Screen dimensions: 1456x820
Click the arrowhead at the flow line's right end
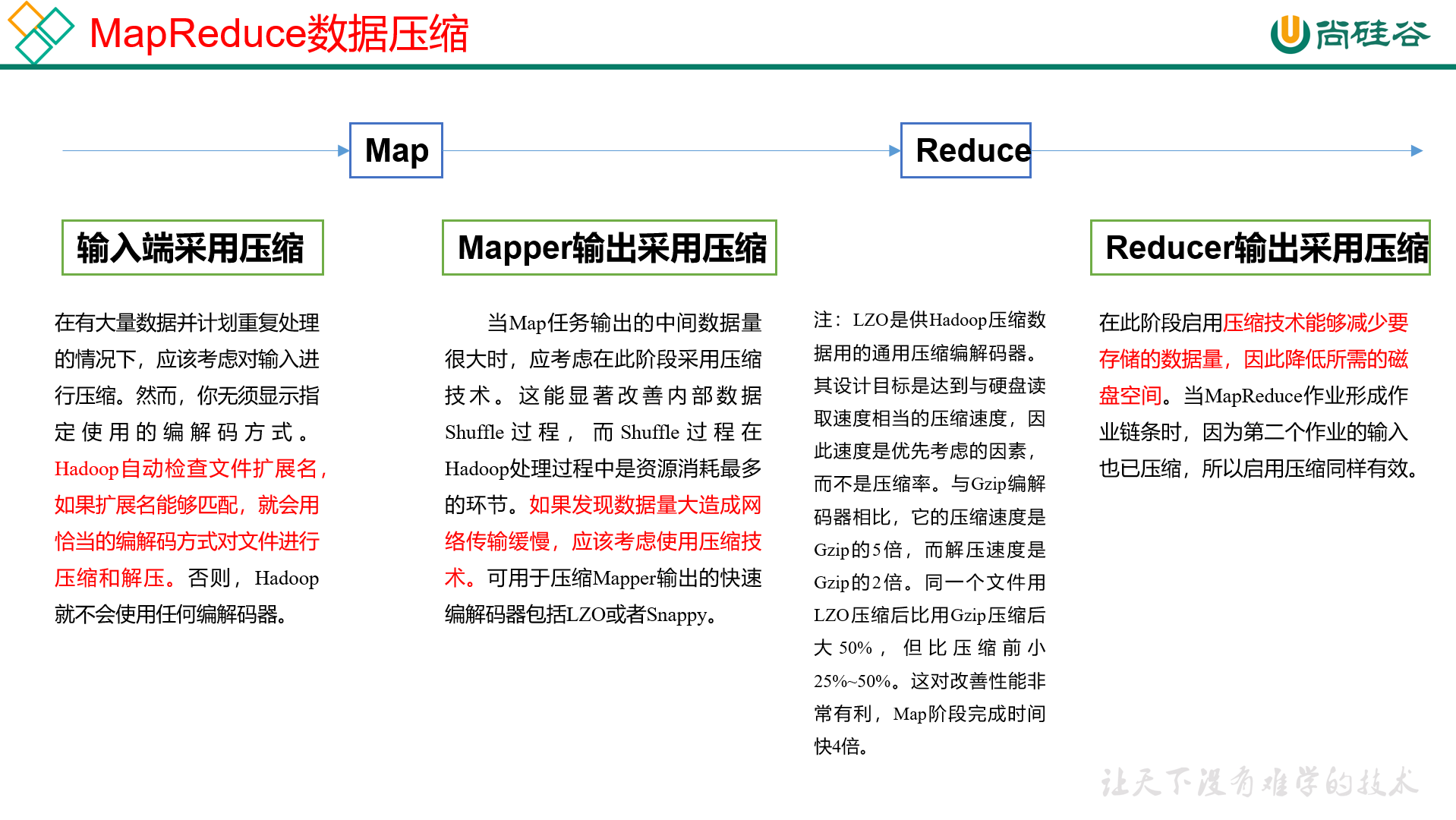coord(1417,150)
